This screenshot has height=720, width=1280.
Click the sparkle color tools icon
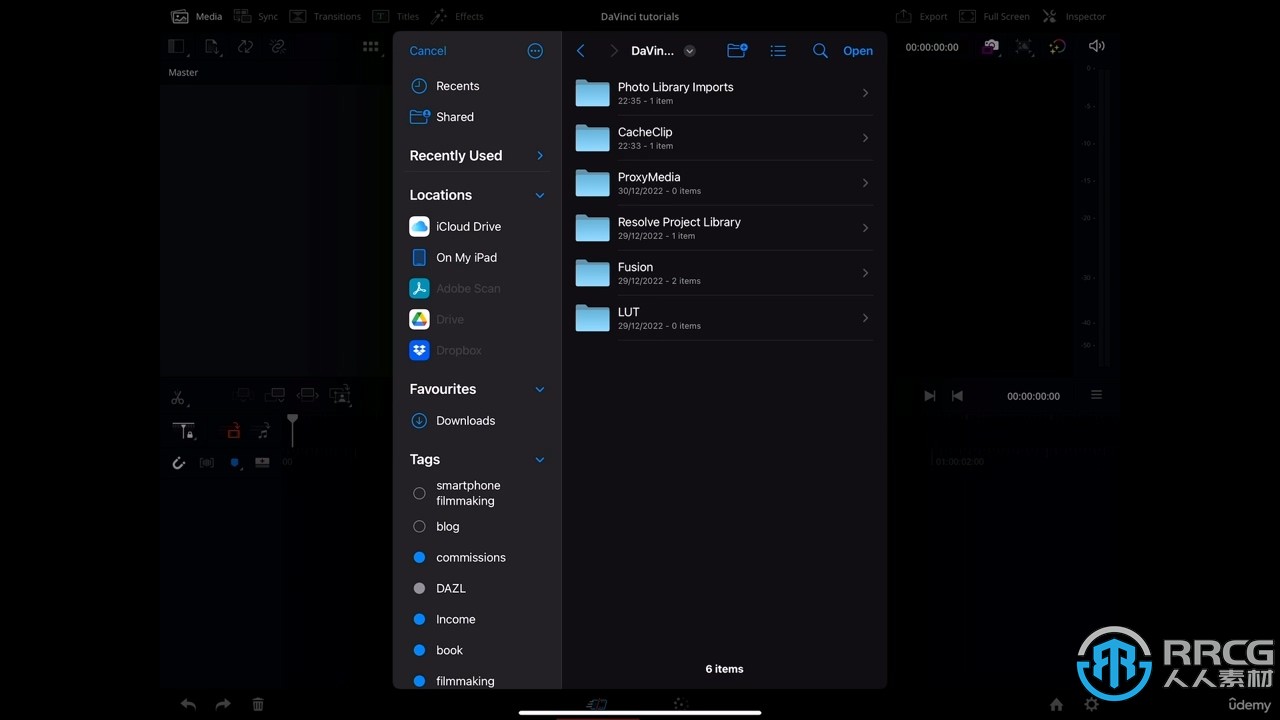pos(1057,46)
